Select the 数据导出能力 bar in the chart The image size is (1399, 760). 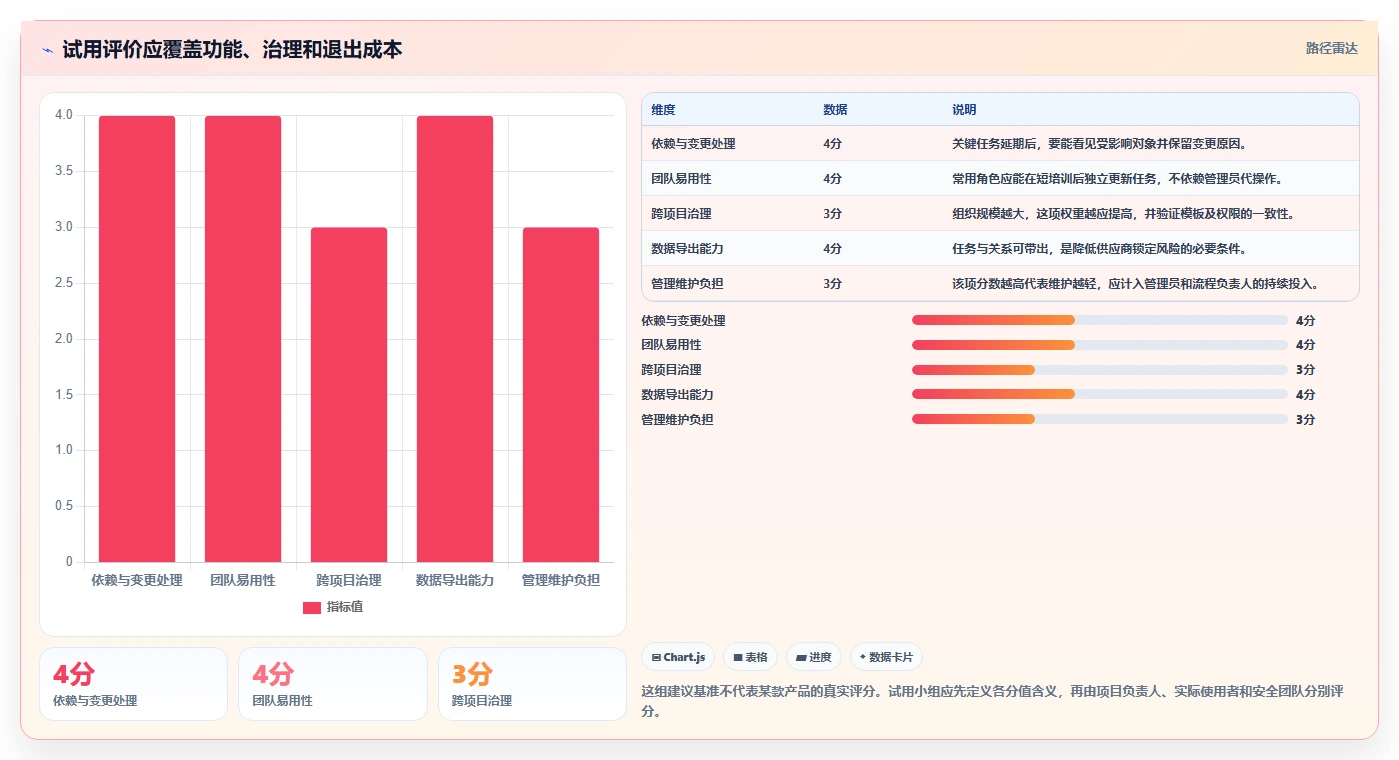pyautogui.click(x=455, y=339)
